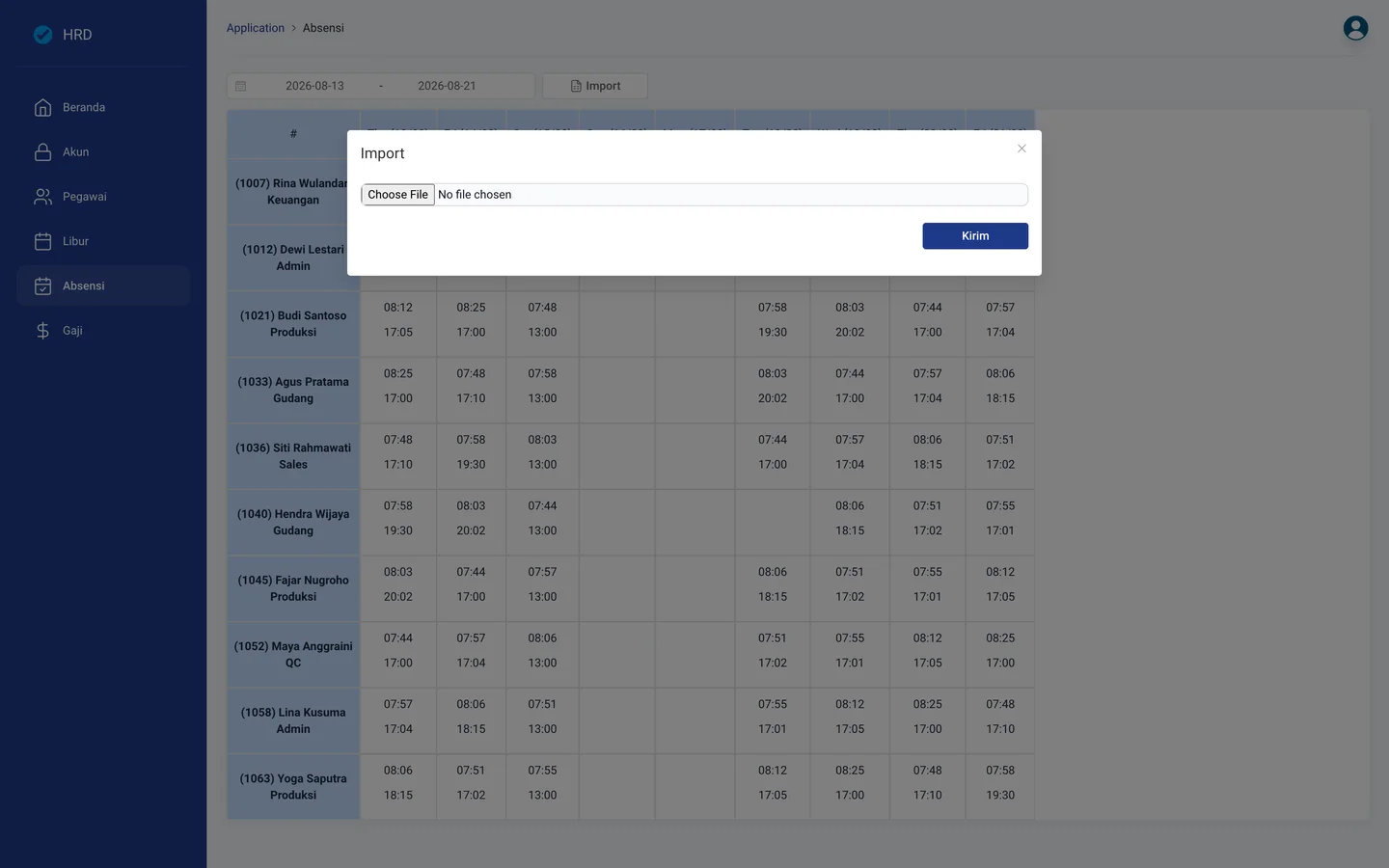Viewport: 1389px width, 868px height.
Task: Click Budi Santoso's first-column 08:12 time
Action: 398,308
